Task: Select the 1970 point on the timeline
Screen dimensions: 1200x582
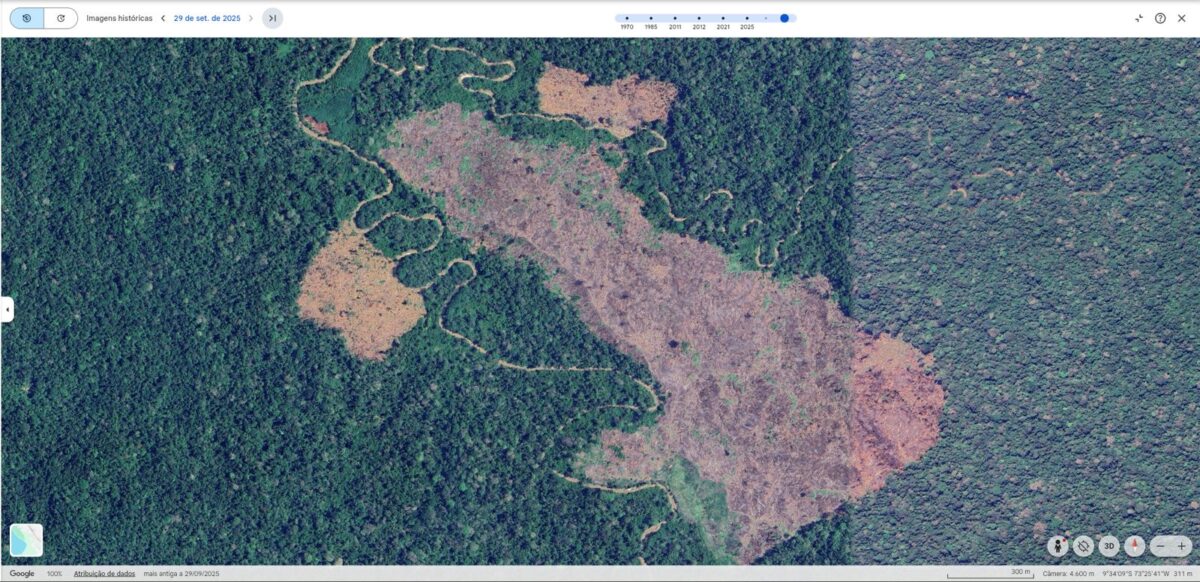Action: (x=627, y=18)
